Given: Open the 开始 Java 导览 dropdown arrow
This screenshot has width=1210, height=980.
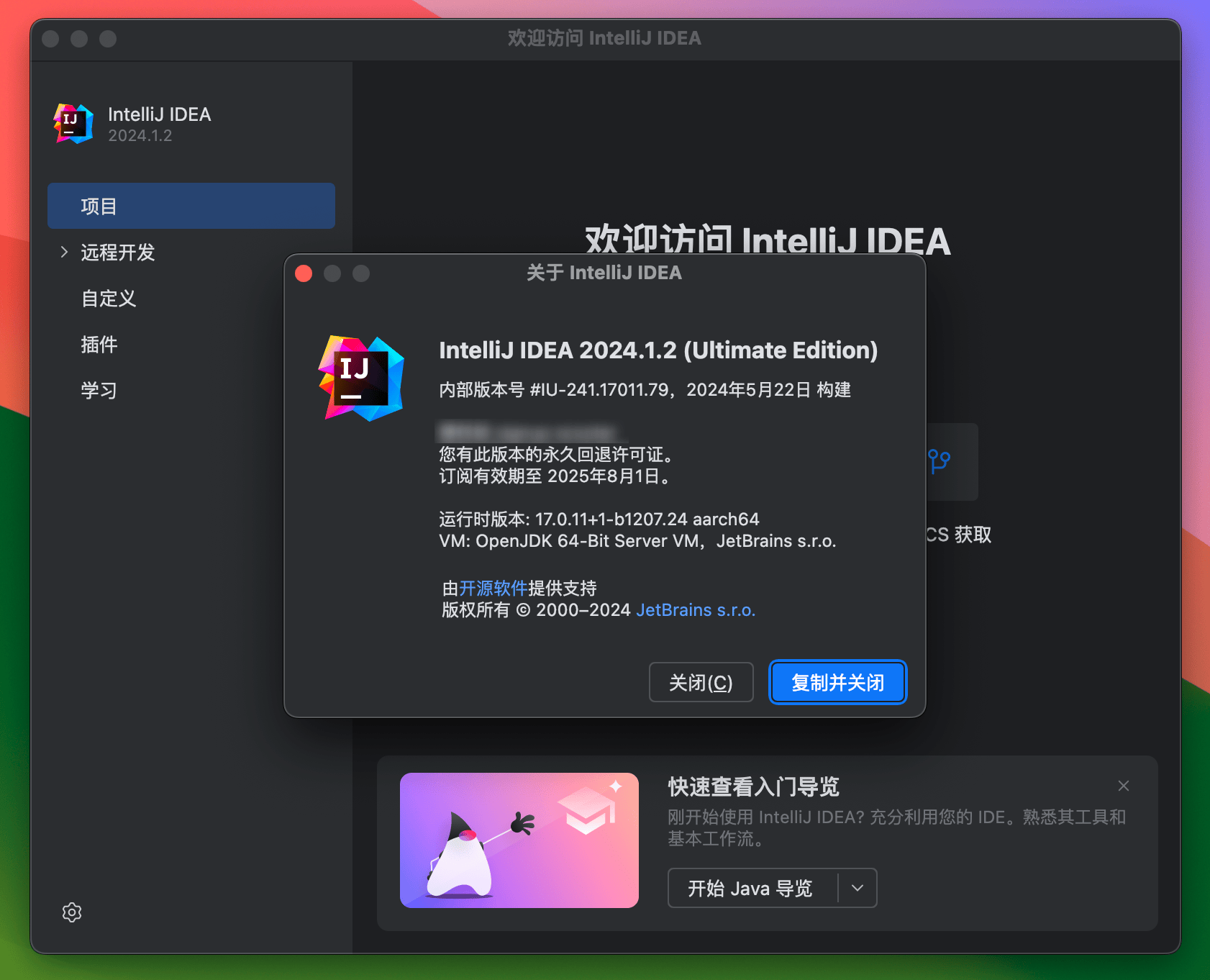Looking at the screenshot, I should (857, 888).
